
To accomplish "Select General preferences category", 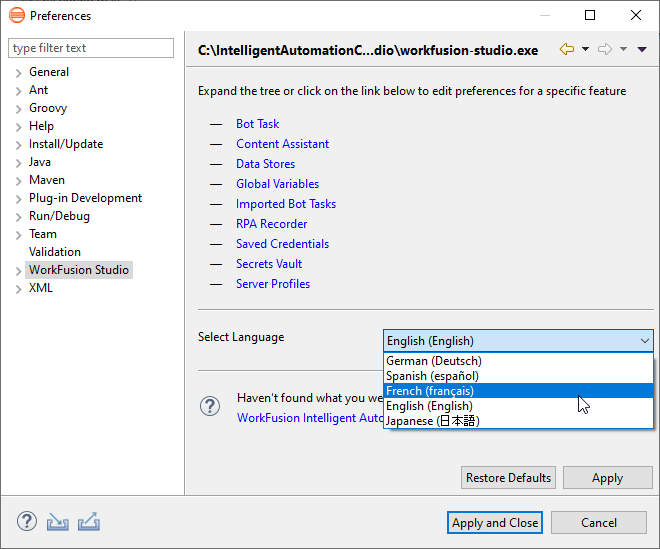I will [49, 72].
